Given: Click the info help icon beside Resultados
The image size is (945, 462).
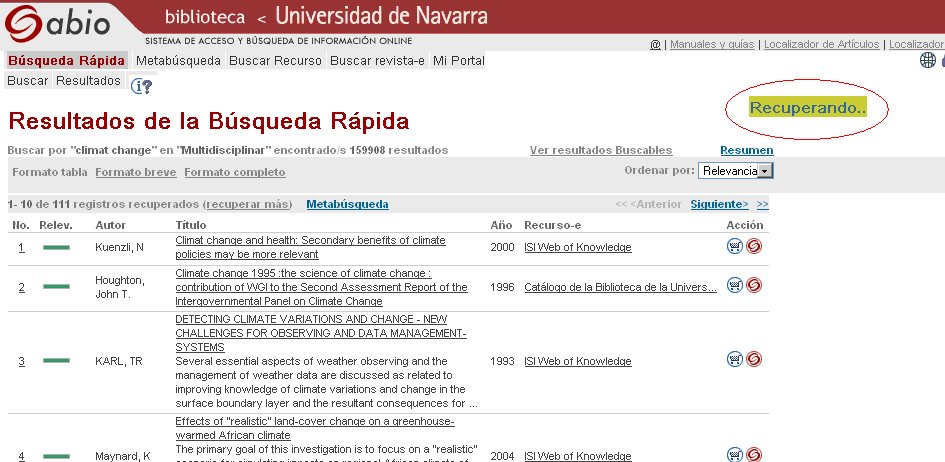Looking at the screenshot, I should (x=142, y=85).
